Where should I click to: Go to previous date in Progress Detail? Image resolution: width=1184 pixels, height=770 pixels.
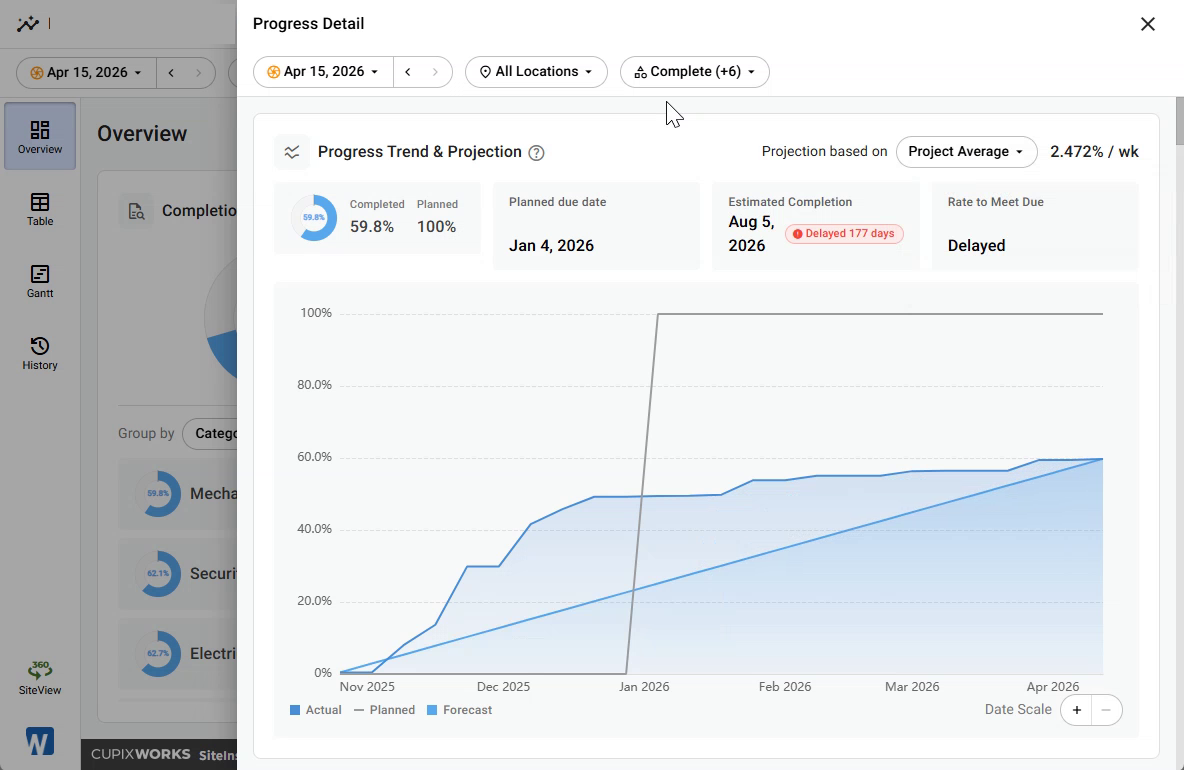point(408,72)
